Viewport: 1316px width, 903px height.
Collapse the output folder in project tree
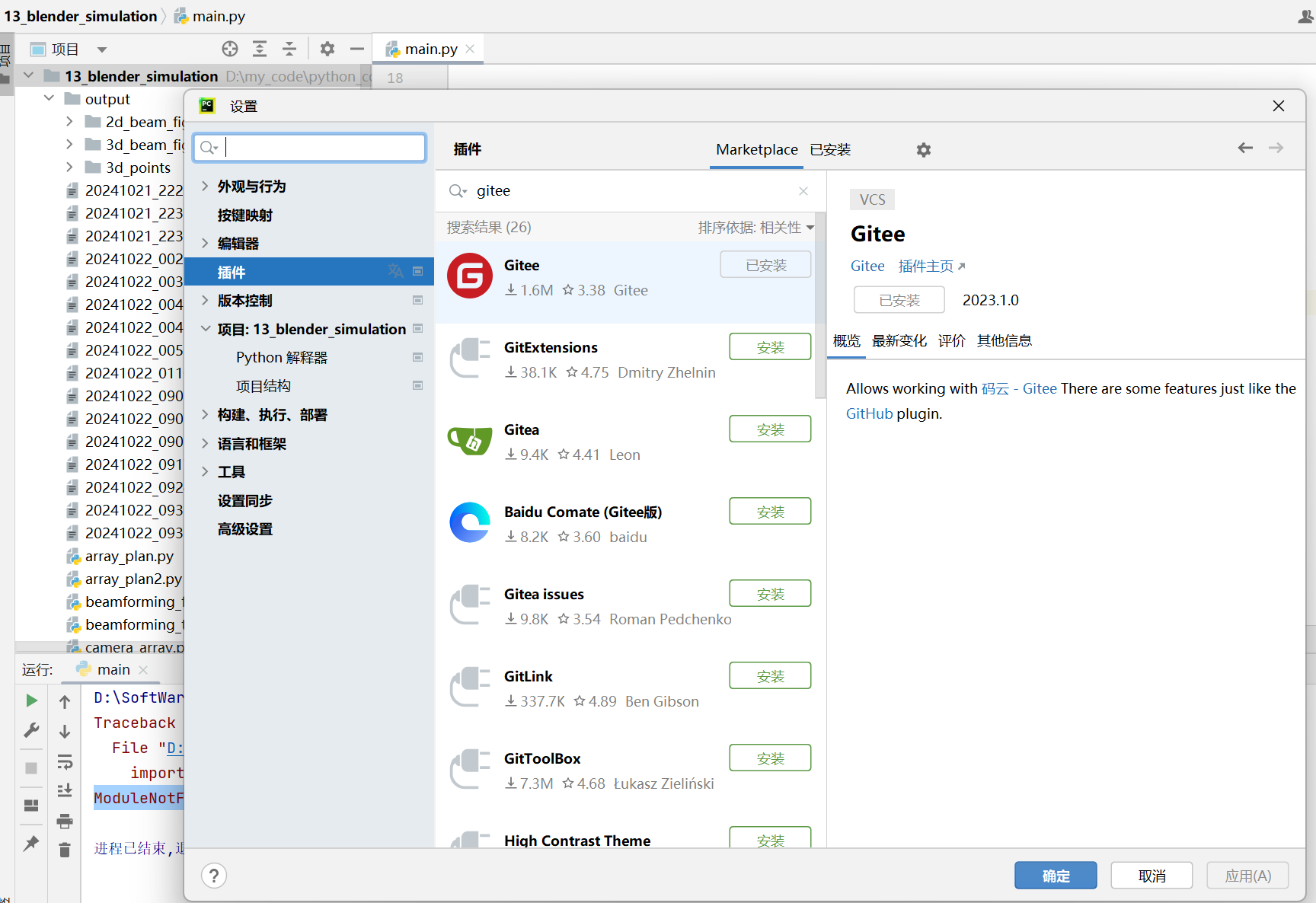(49, 98)
